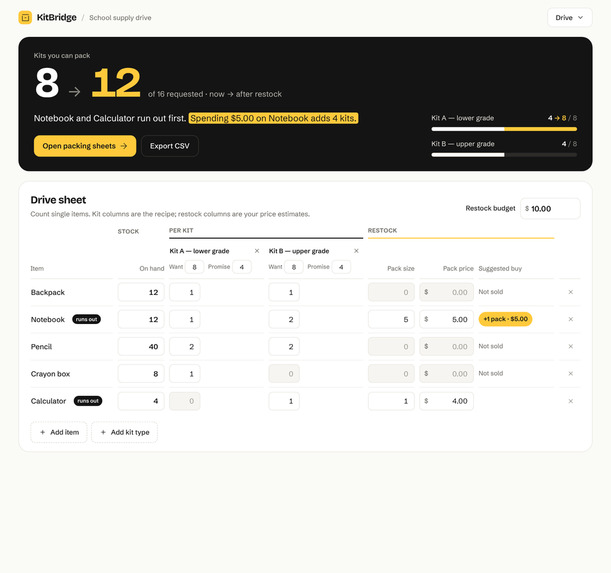
Task: Click highlighted Spending $5.00 on Notebook text
Action: (273, 118)
